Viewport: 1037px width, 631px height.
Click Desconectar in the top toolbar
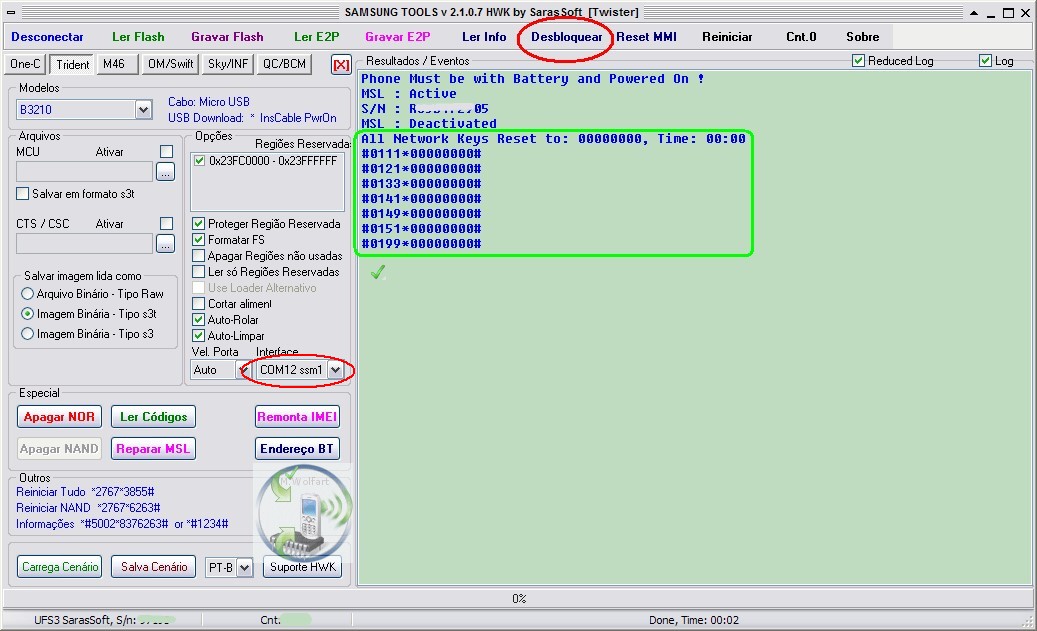point(48,37)
